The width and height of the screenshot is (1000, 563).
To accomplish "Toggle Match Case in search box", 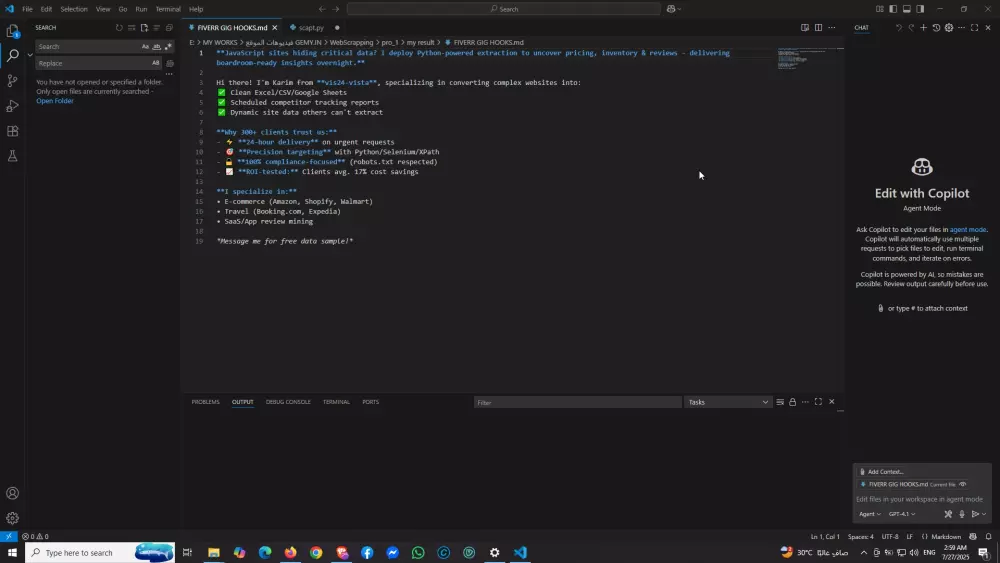I will 145,47.
